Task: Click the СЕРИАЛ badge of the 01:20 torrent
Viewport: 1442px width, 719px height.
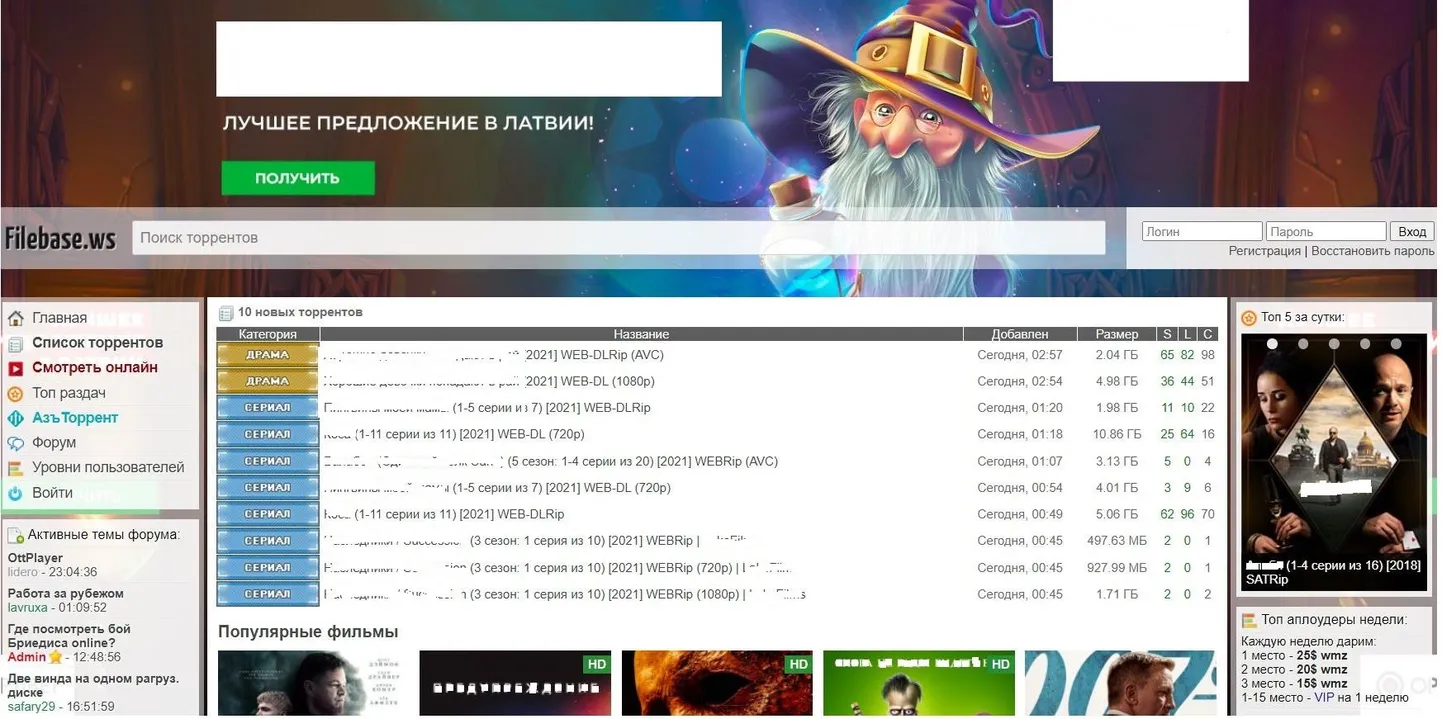Action: 267,408
